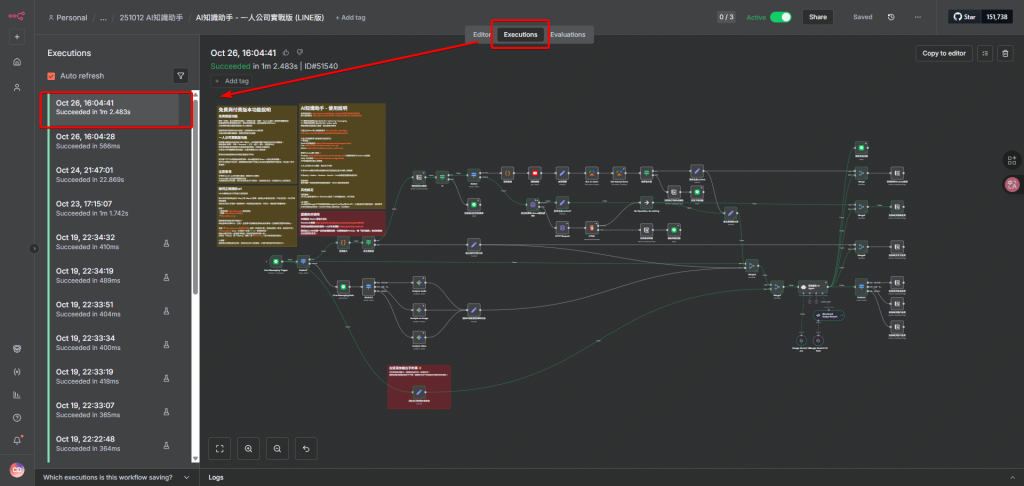Screen dimensions: 1024x486
Task: Open the executions filter funnel icon
Action: tap(180, 75)
